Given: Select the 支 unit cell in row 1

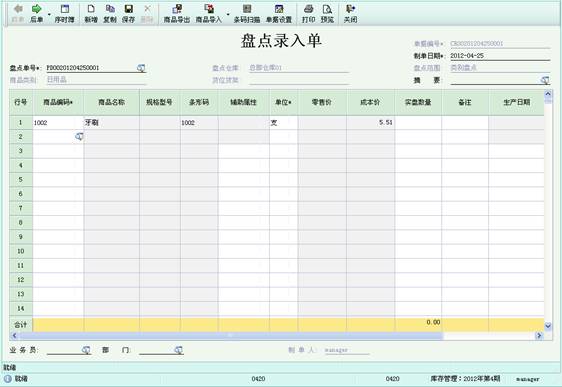Looking at the screenshot, I should 284,123.
